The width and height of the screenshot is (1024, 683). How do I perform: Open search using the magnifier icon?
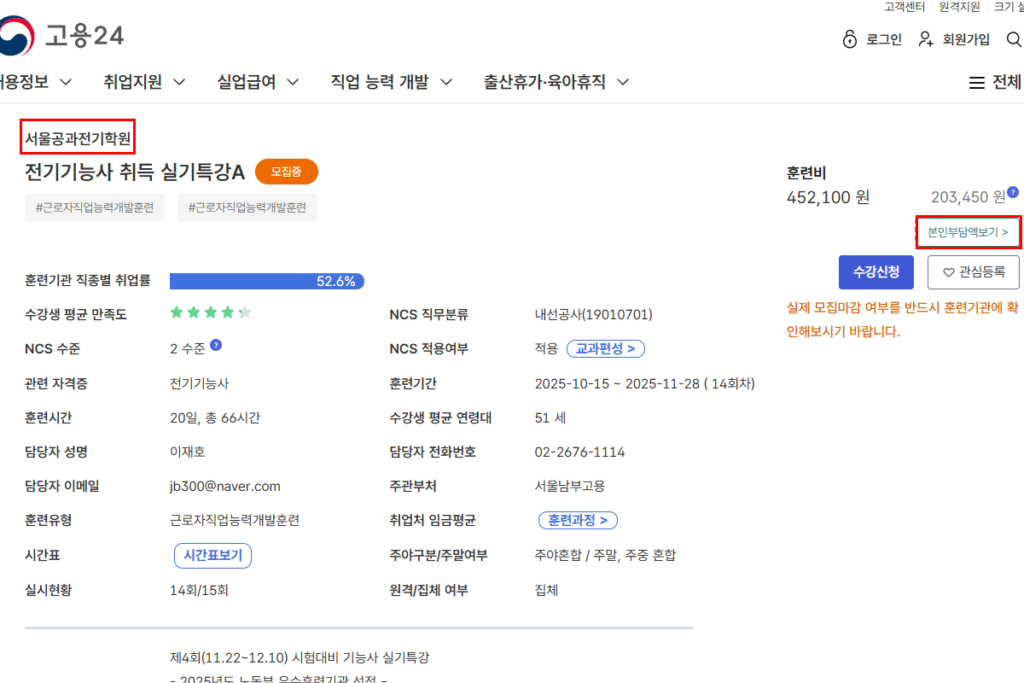1014,38
